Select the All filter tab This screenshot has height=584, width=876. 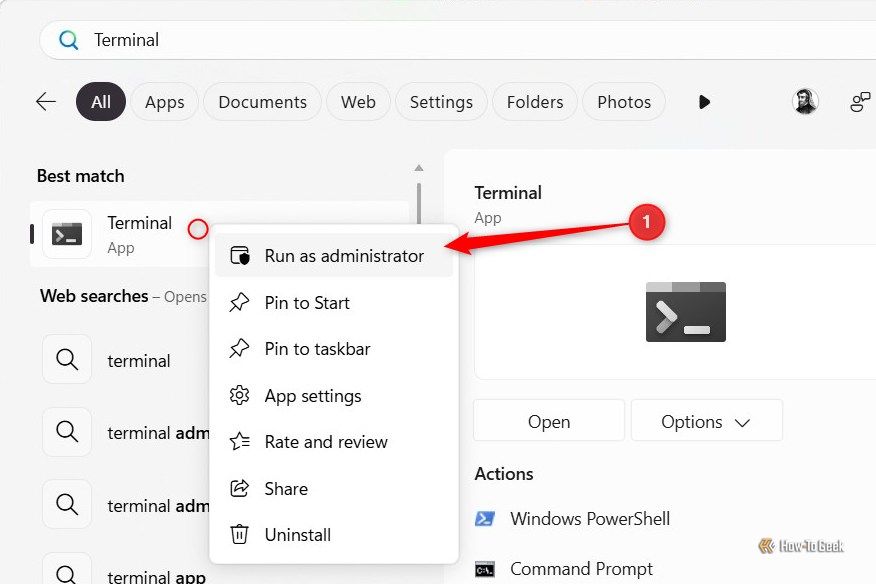pyautogui.click(x=101, y=102)
